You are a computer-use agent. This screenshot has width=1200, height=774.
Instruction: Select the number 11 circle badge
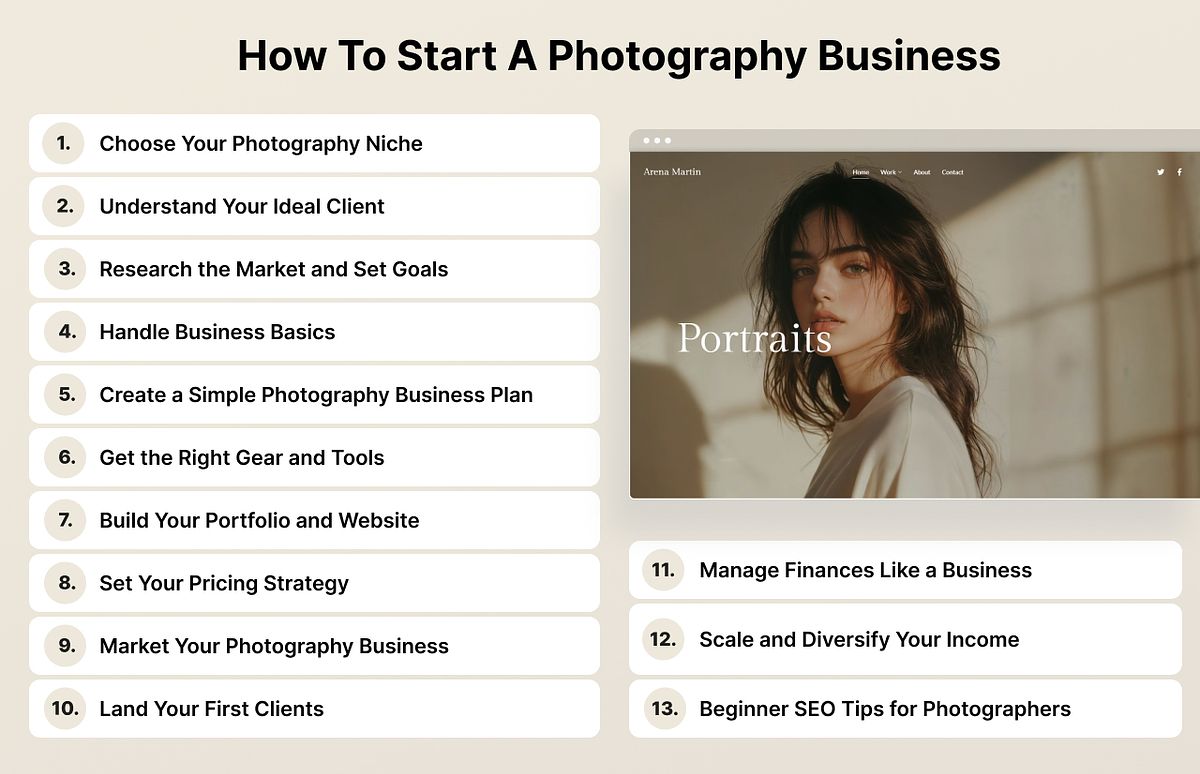[663, 570]
